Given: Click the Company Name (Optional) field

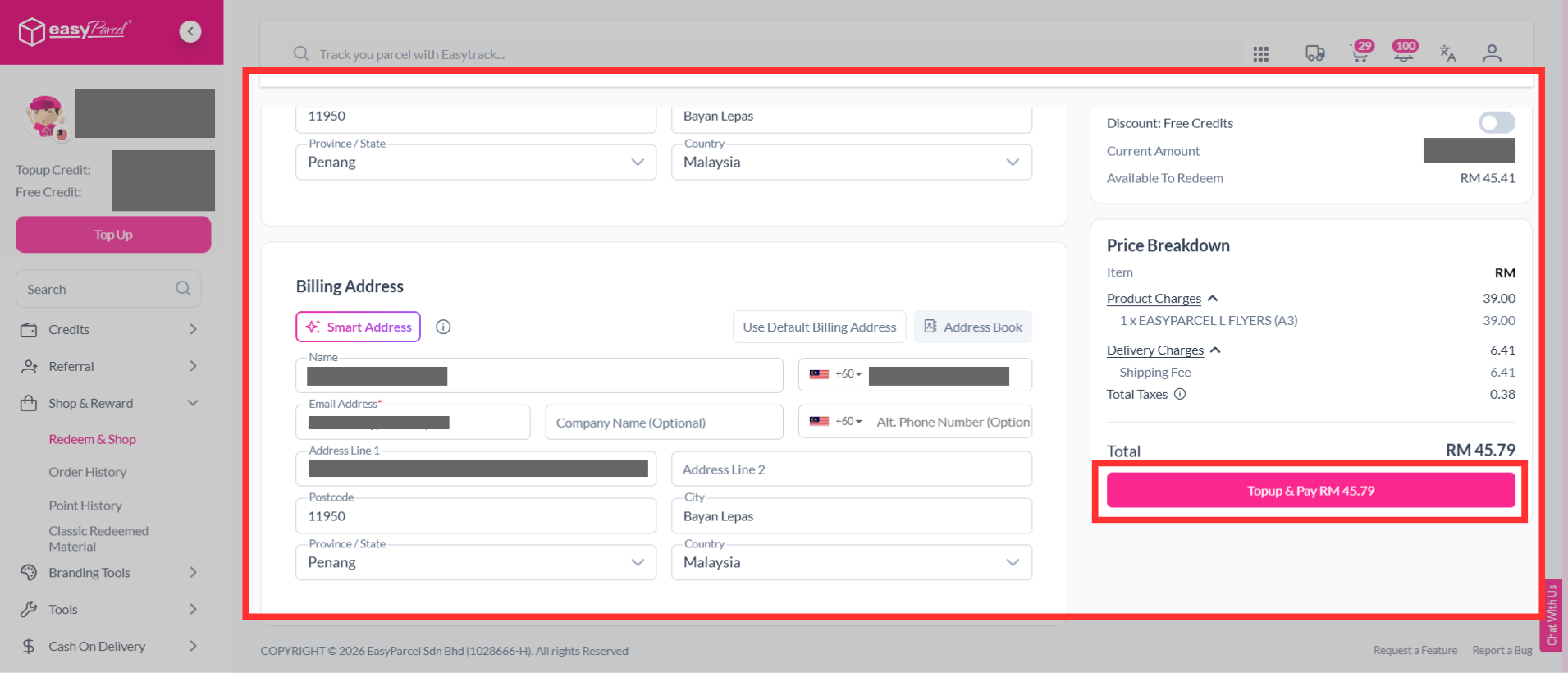Looking at the screenshot, I should 665,423.
